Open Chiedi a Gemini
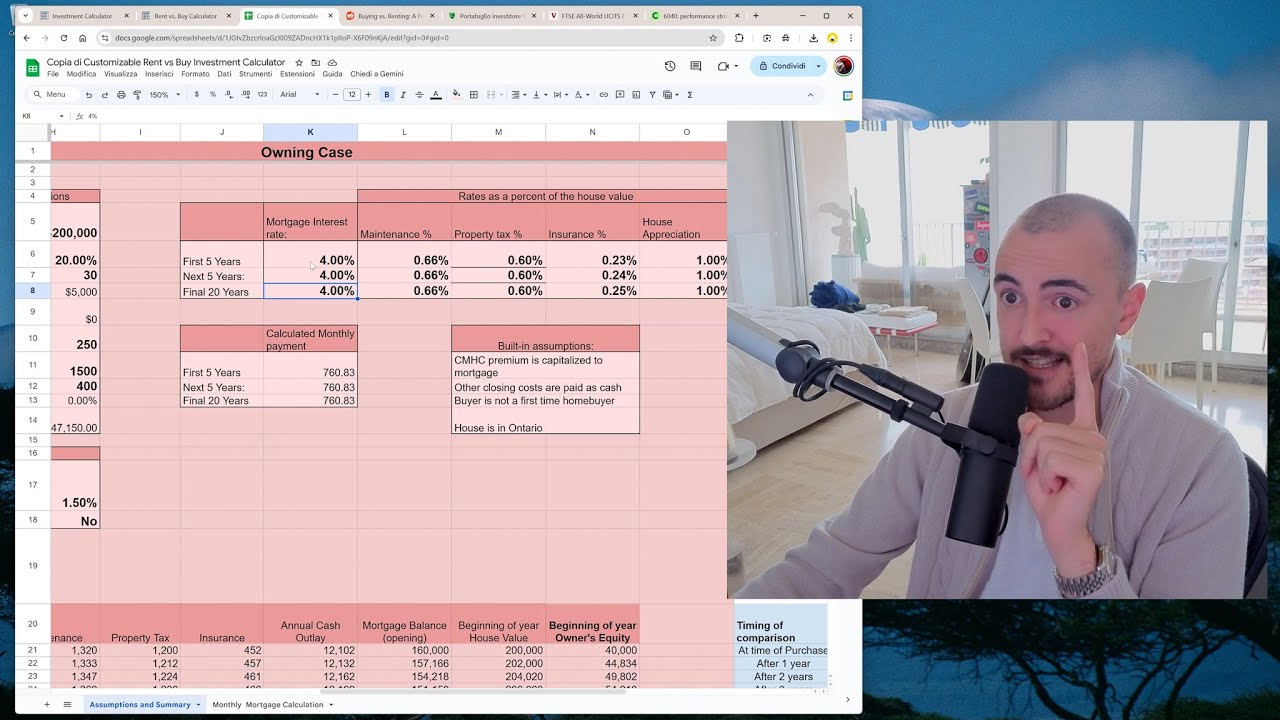The width and height of the screenshot is (1280, 720). pyautogui.click(x=377, y=74)
